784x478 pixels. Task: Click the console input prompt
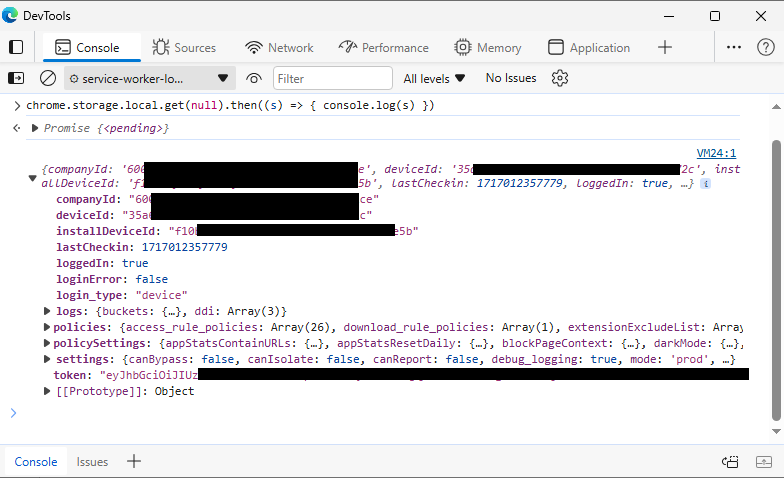(x=380, y=413)
